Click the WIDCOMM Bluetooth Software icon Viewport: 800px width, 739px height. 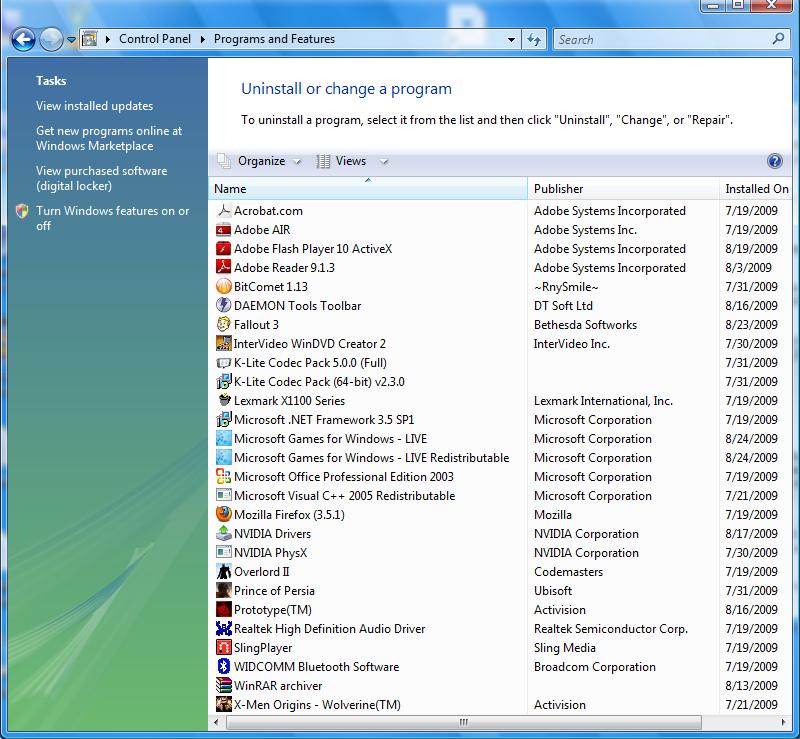[x=222, y=667]
